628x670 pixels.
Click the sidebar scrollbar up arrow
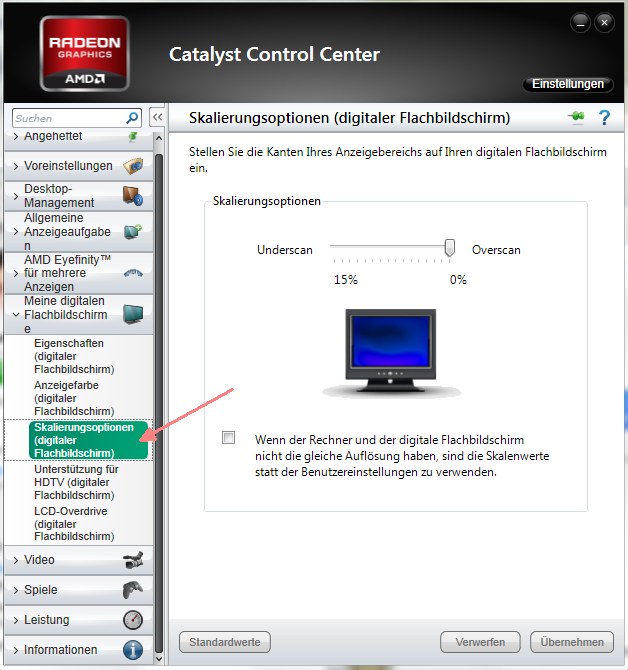pyautogui.click(x=158, y=138)
